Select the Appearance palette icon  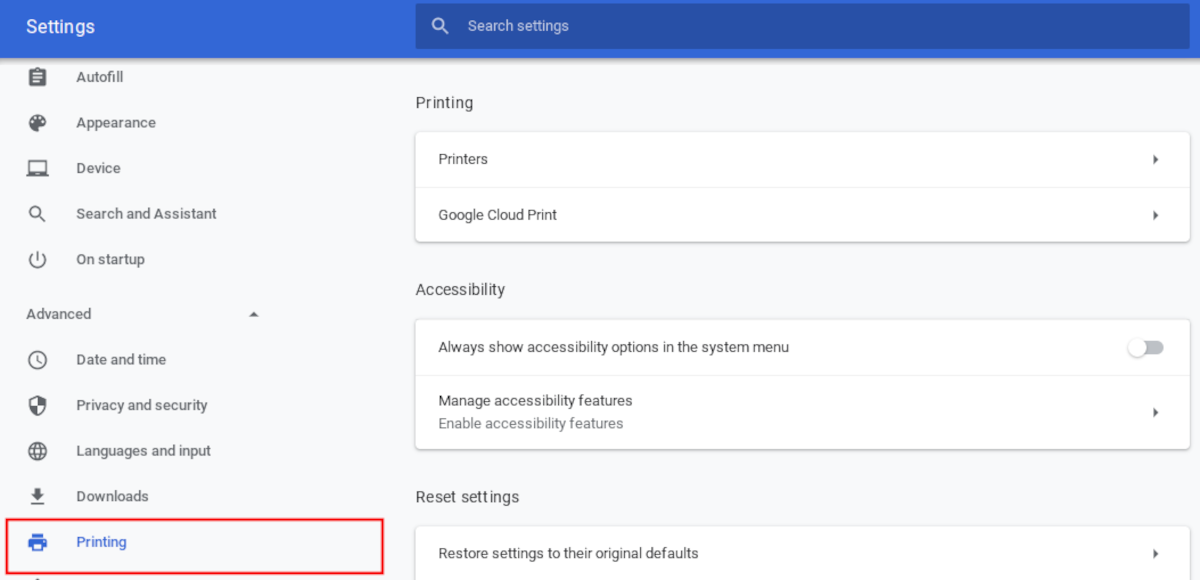(x=37, y=122)
